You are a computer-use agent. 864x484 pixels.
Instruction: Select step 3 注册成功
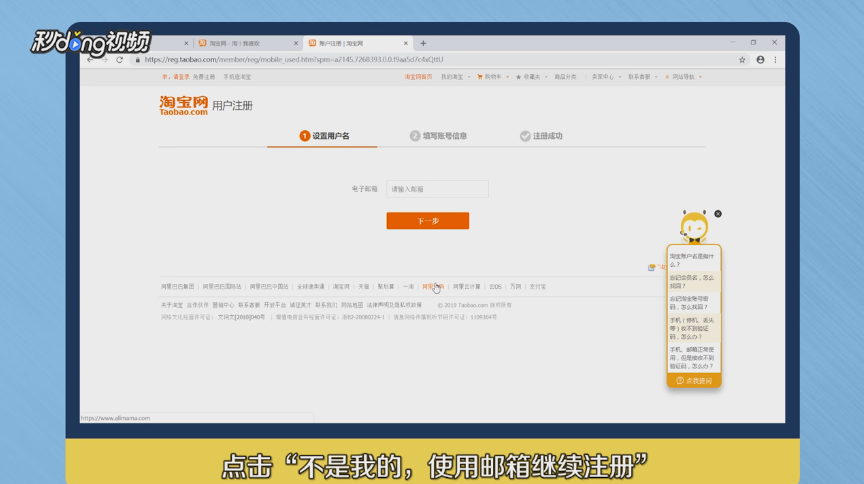click(x=541, y=136)
